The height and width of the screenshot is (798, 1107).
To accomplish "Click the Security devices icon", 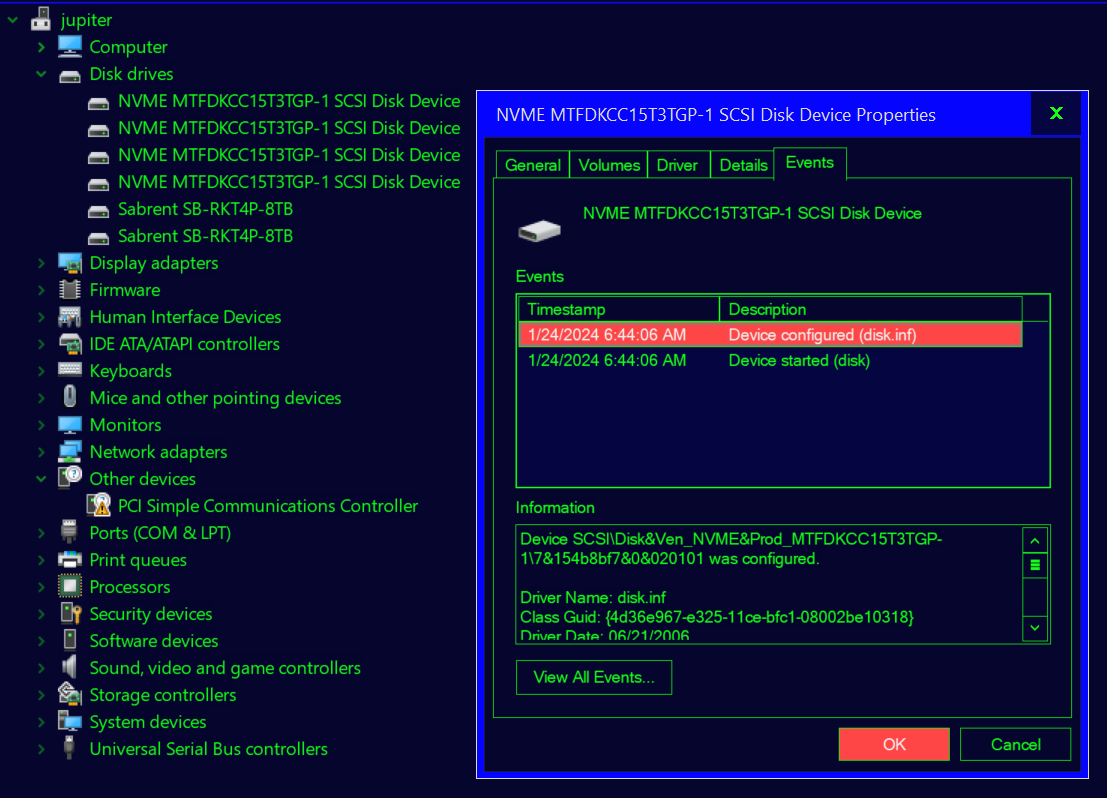I will 70,614.
